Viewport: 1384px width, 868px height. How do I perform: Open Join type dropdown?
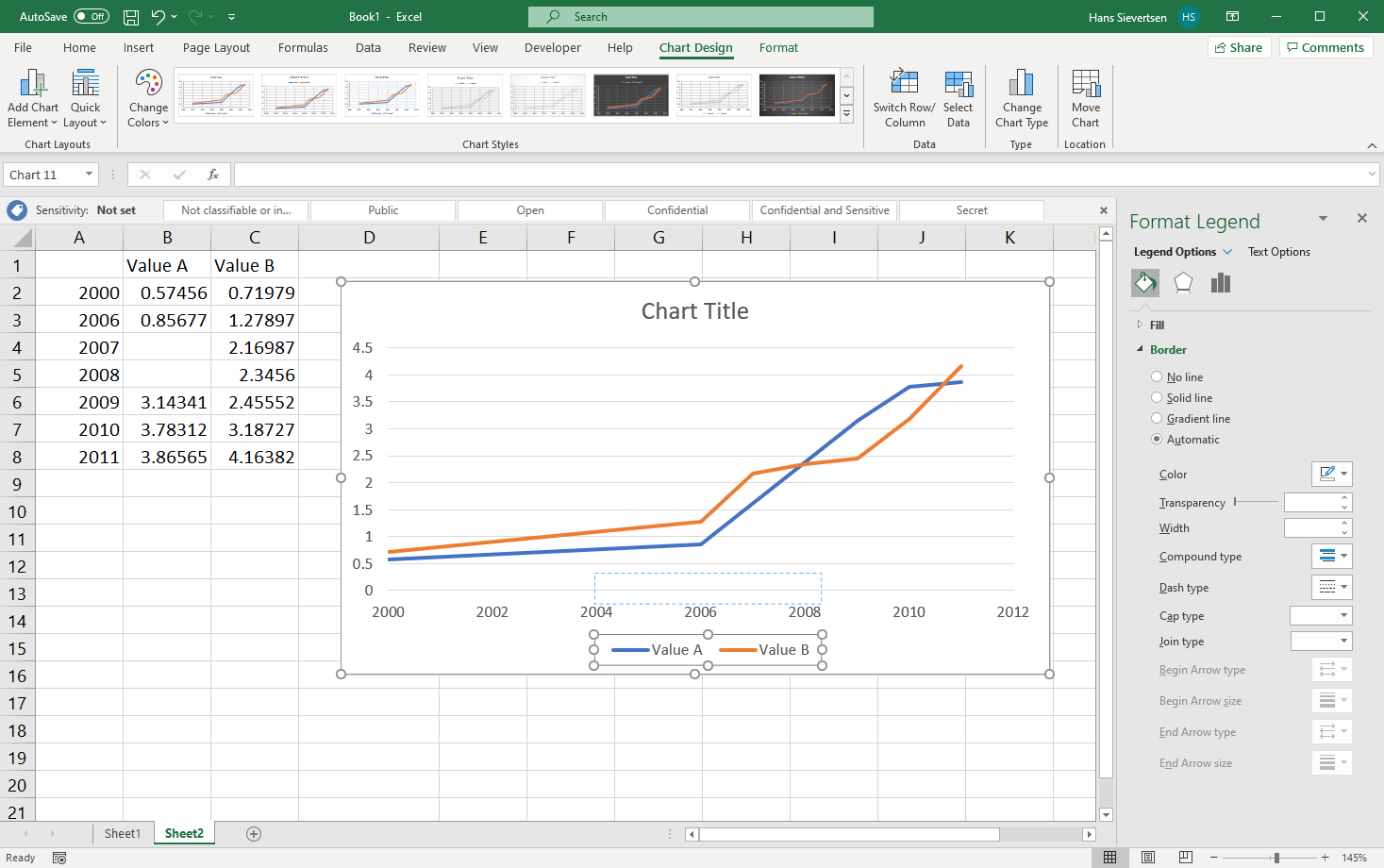pos(1321,641)
